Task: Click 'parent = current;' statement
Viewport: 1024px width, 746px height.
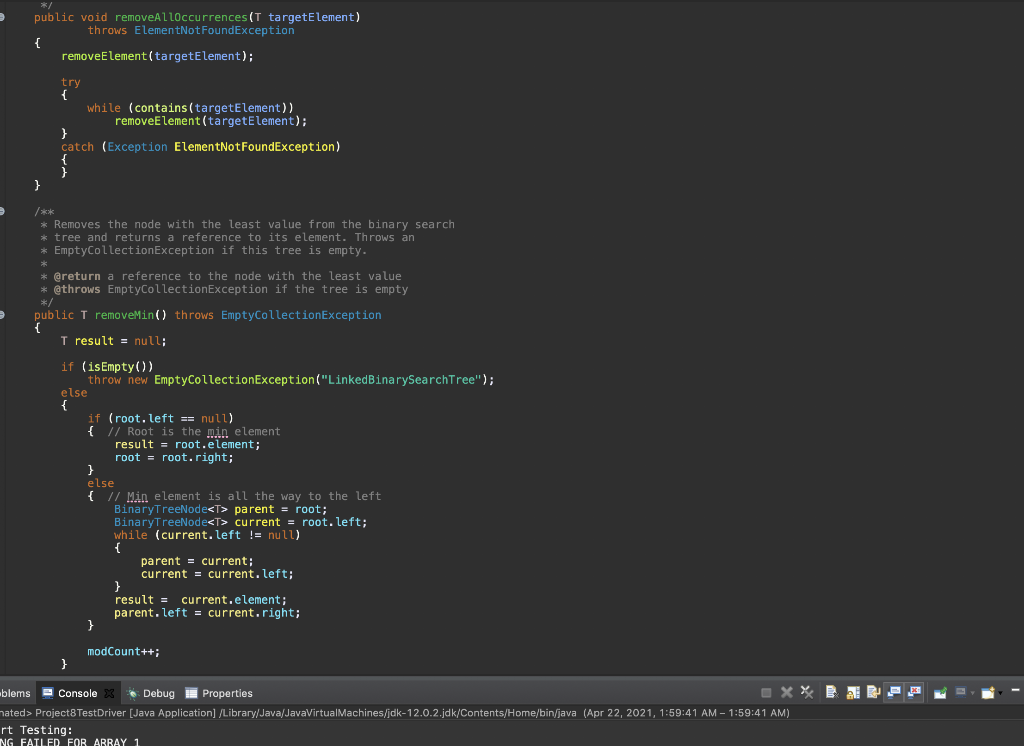Action: [197, 561]
